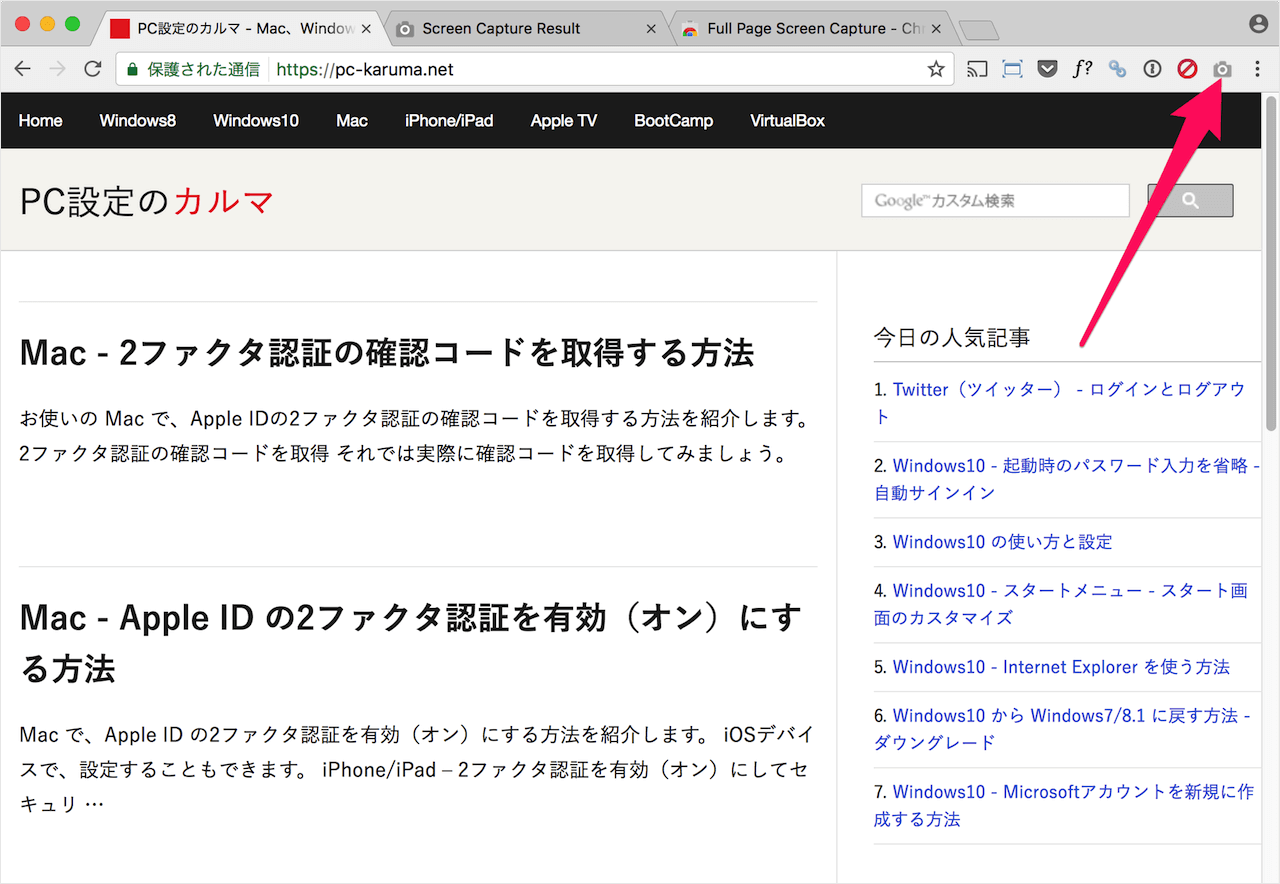The width and height of the screenshot is (1280, 884).
Task: Click the Google カスタム検索 input field
Action: pyautogui.click(x=995, y=200)
